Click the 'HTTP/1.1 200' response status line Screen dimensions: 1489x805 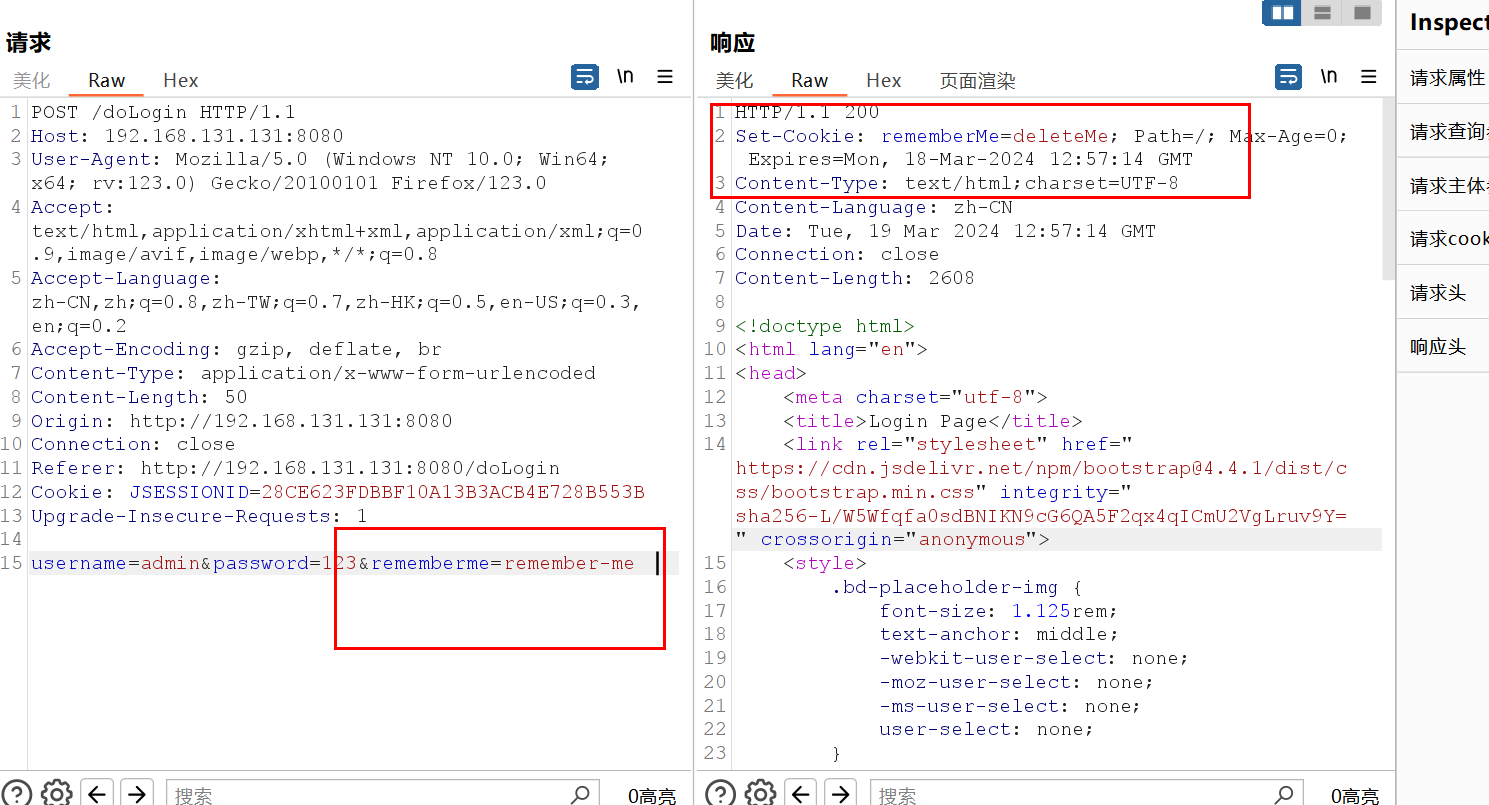(807, 112)
